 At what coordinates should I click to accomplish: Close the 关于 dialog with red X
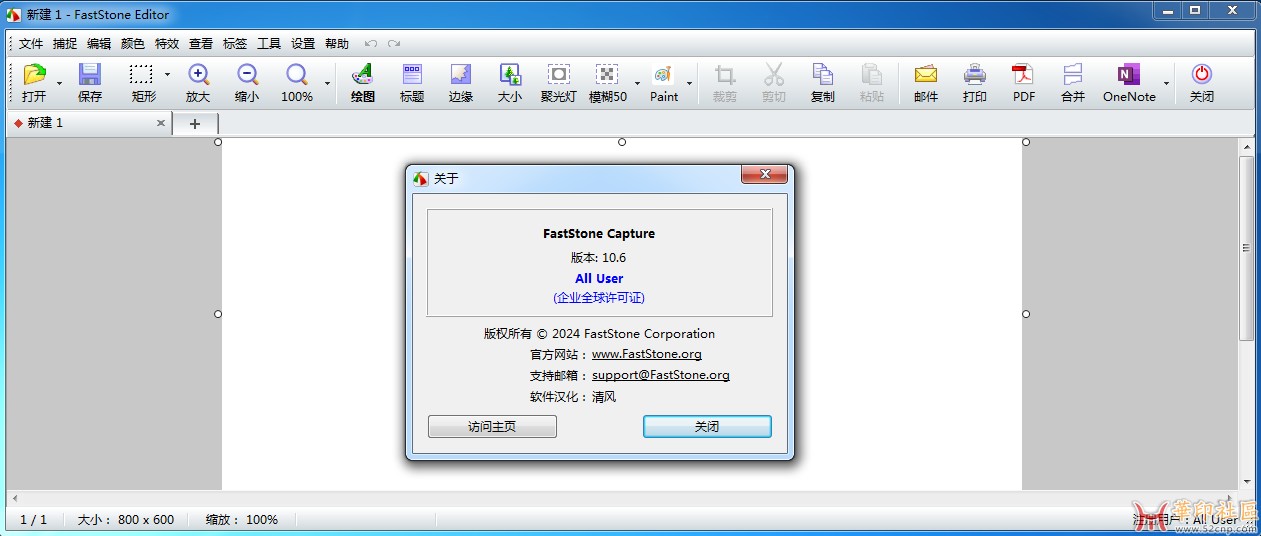[765, 175]
